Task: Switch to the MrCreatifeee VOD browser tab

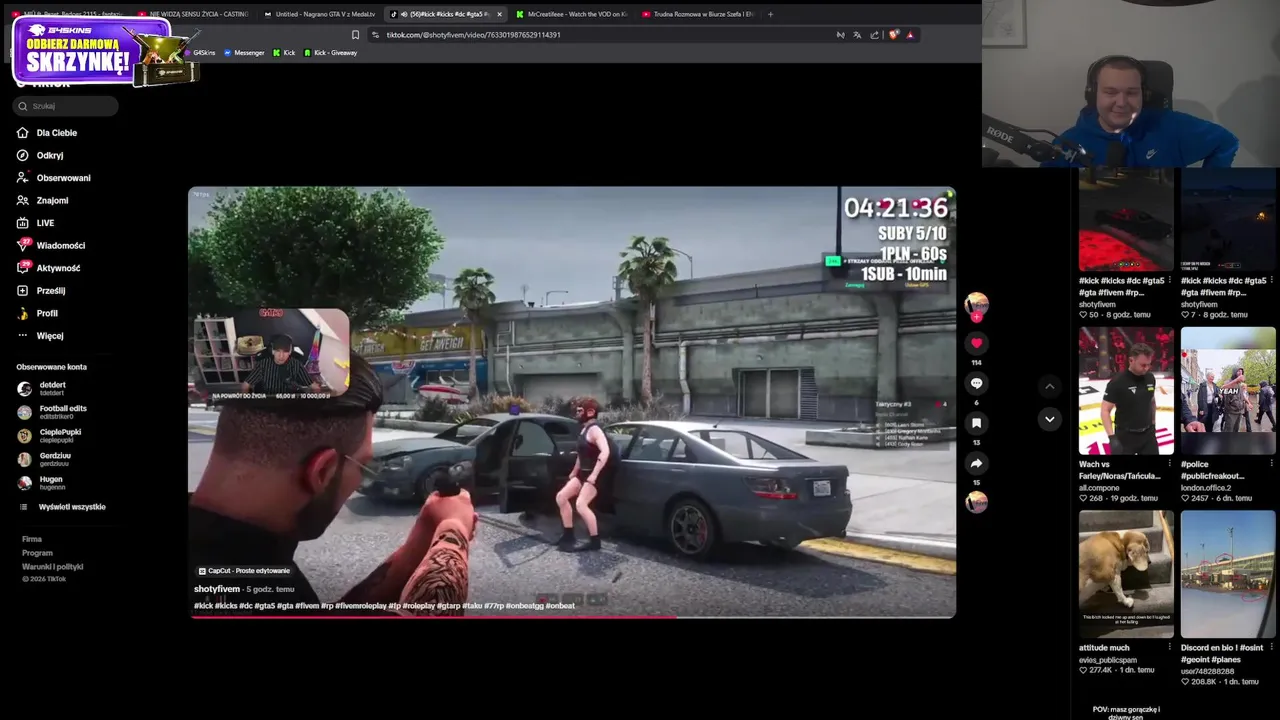Action: pyautogui.click(x=572, y=14)
